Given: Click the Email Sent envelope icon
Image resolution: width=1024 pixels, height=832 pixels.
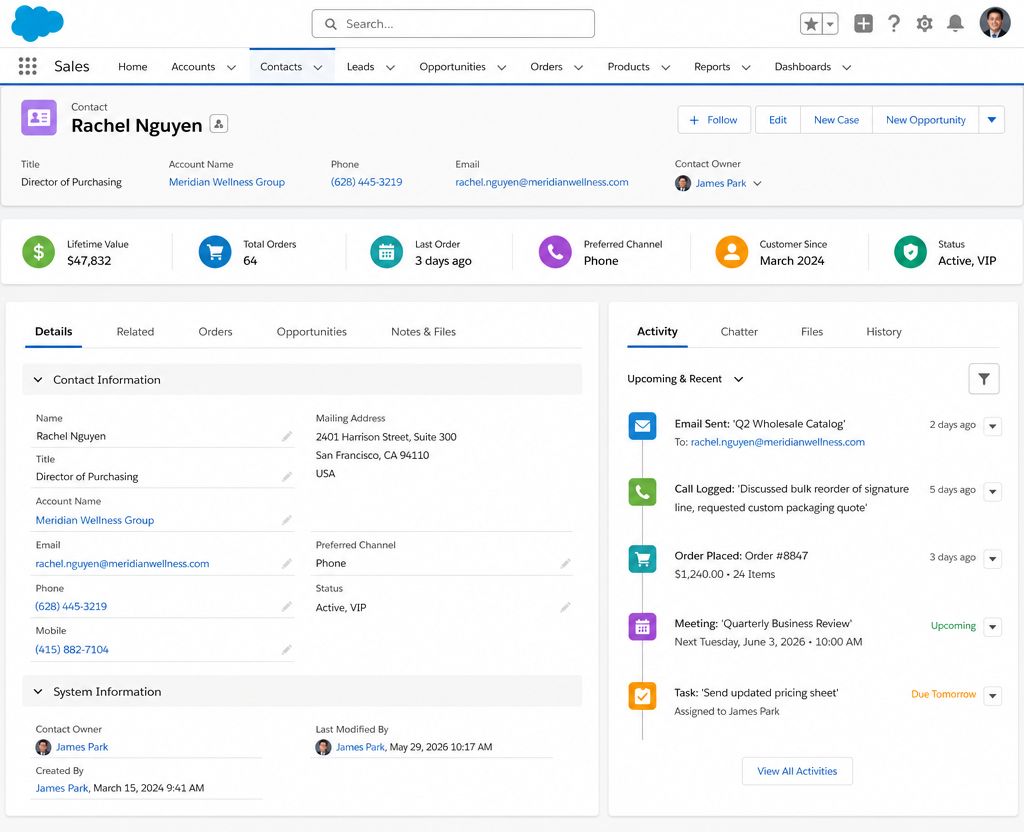Looking at the screenshot, I should coord(642,426).
